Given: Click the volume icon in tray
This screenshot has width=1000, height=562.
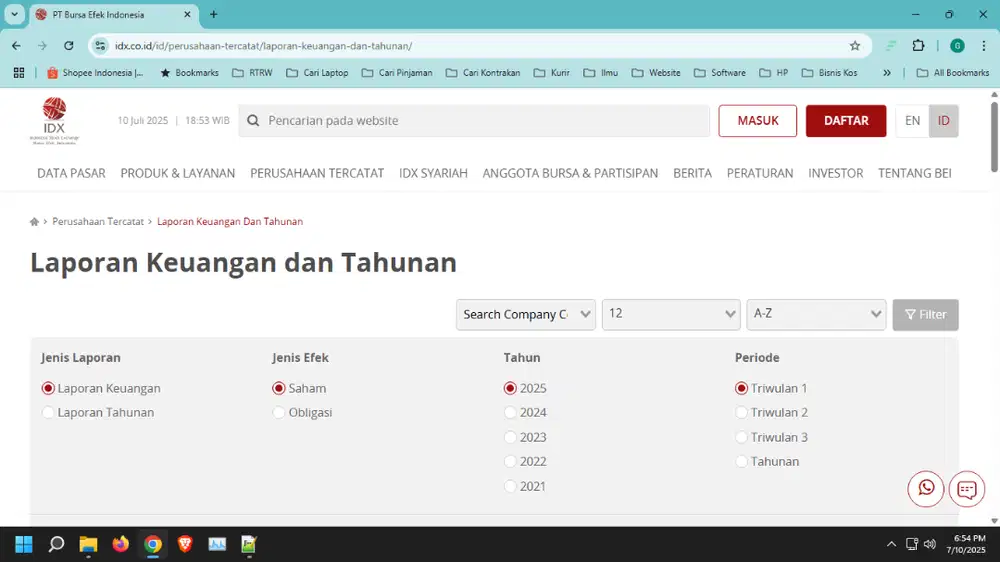Looking at the screenshot, I should pyautogui.click(x=930, y=544).
